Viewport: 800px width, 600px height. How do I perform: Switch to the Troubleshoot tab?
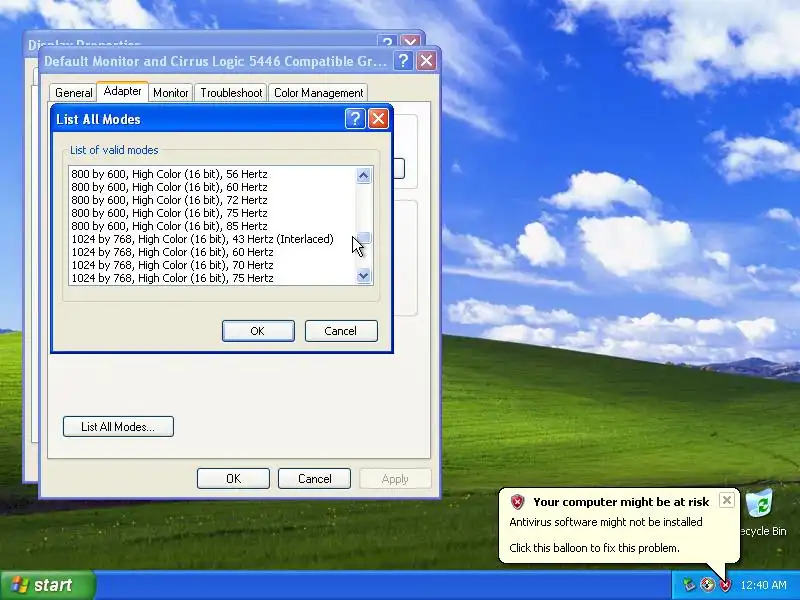(x=231, y=93)
